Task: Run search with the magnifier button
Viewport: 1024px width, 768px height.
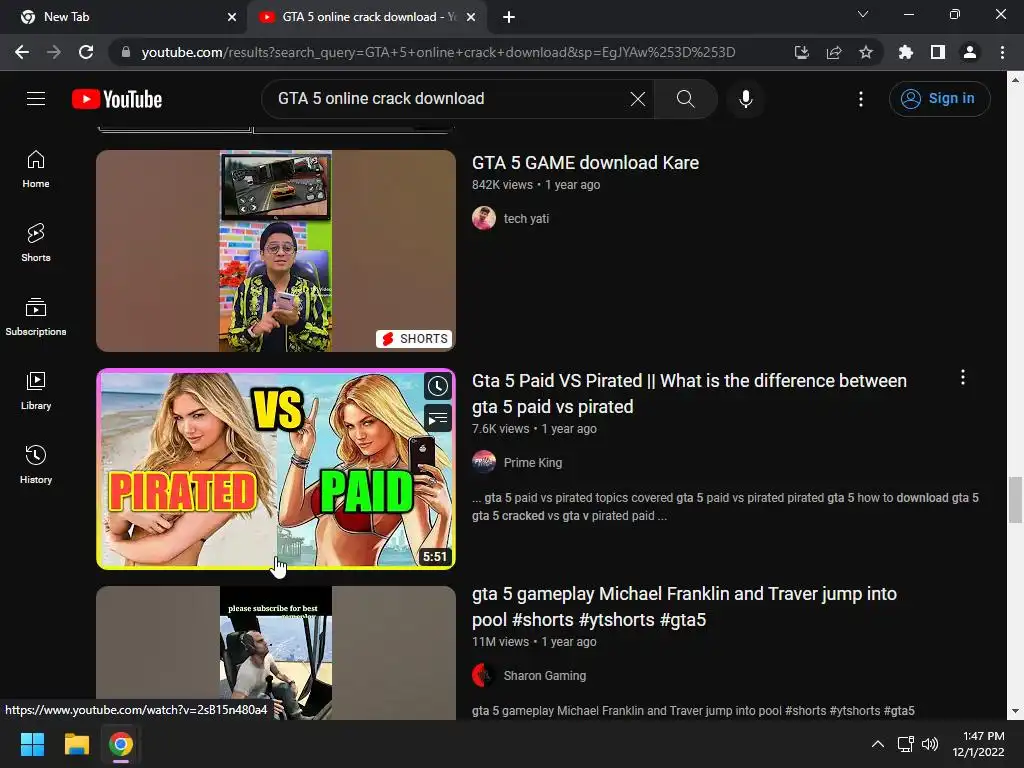Action: 685,99
